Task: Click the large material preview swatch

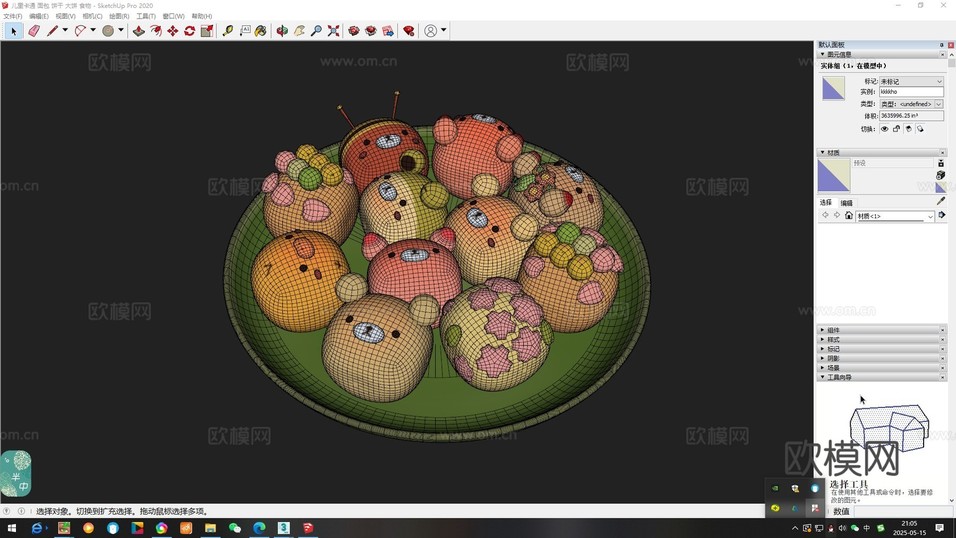Action: [833, 176]
